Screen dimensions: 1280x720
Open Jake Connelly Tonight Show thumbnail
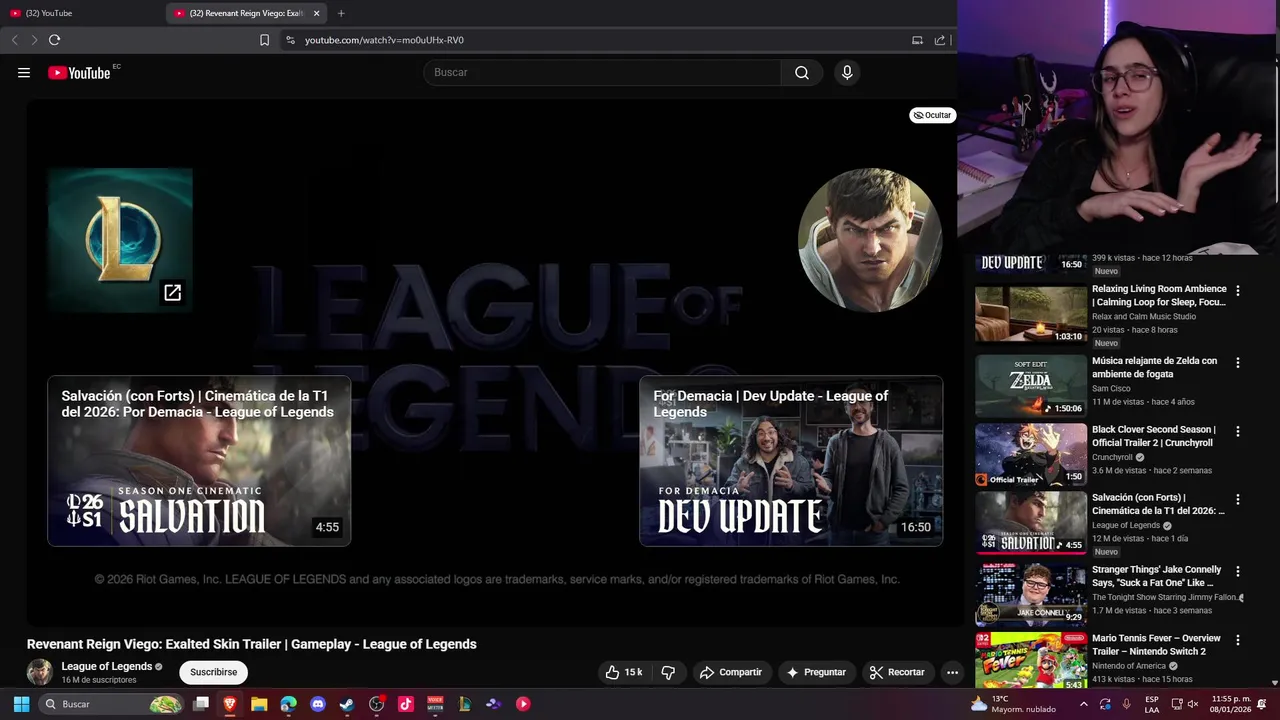[x=1031, y=594]
